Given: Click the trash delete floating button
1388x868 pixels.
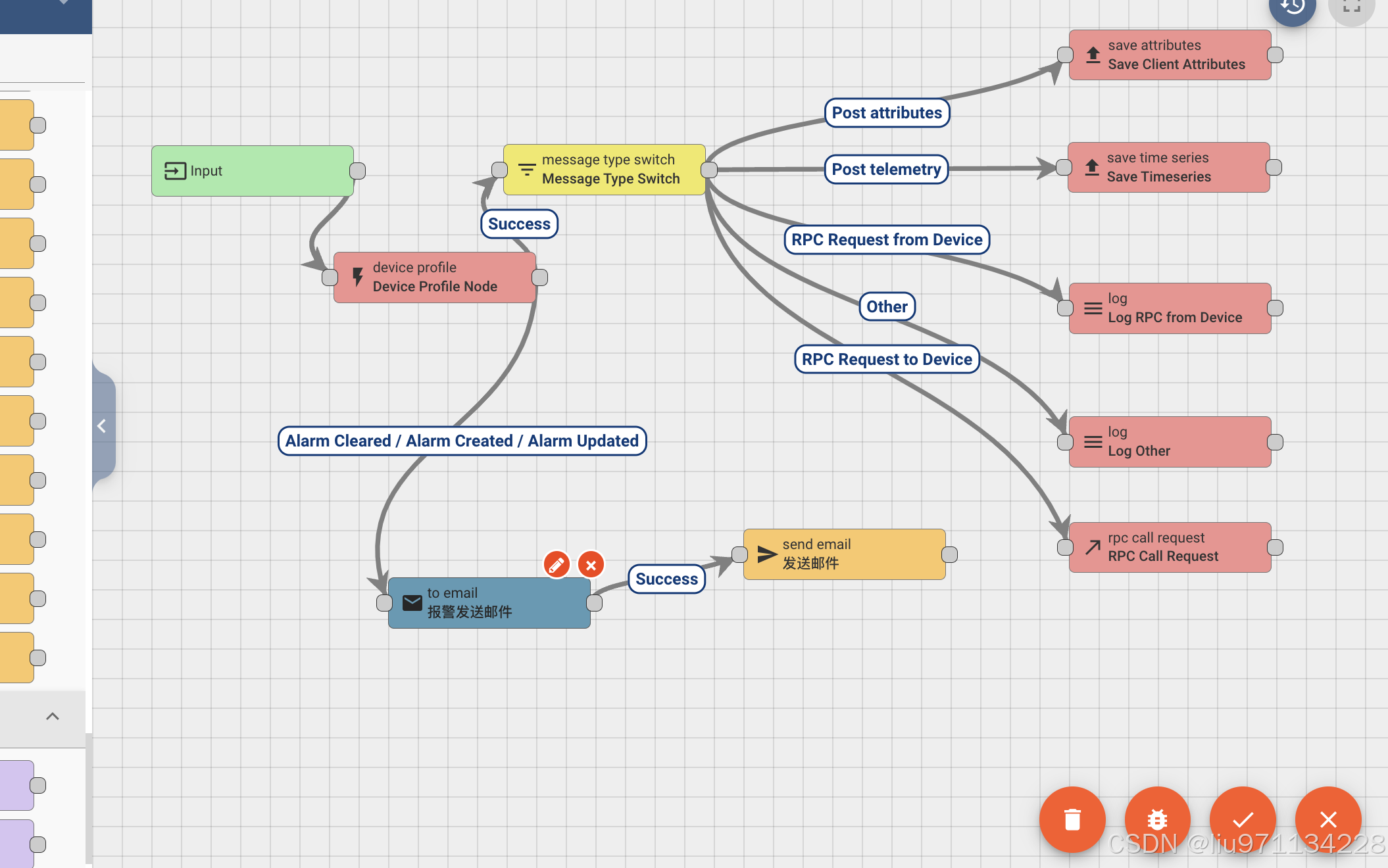Looking at the screenshot, I should (1072, 819).
